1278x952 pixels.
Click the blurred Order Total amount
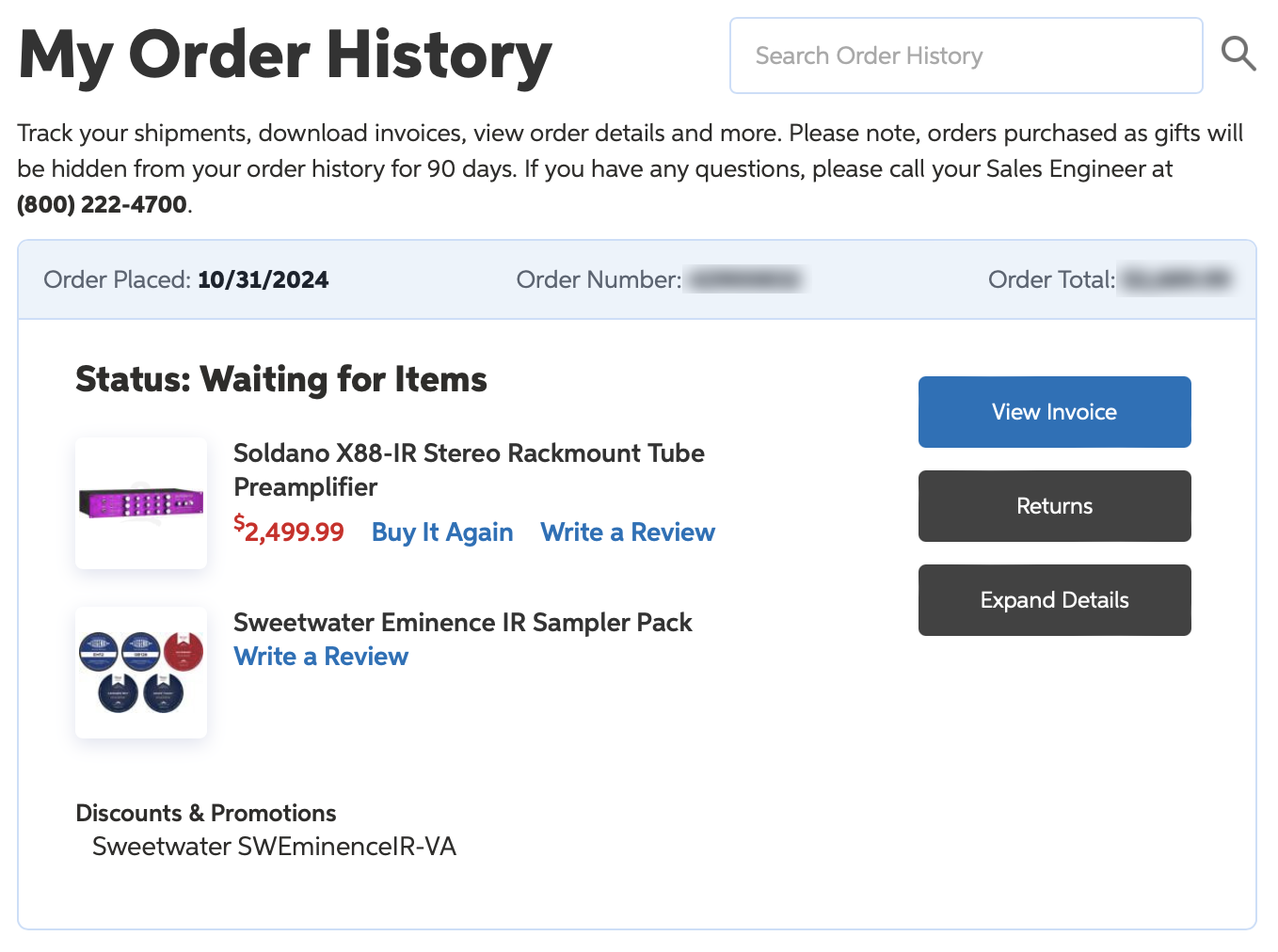1176,279
